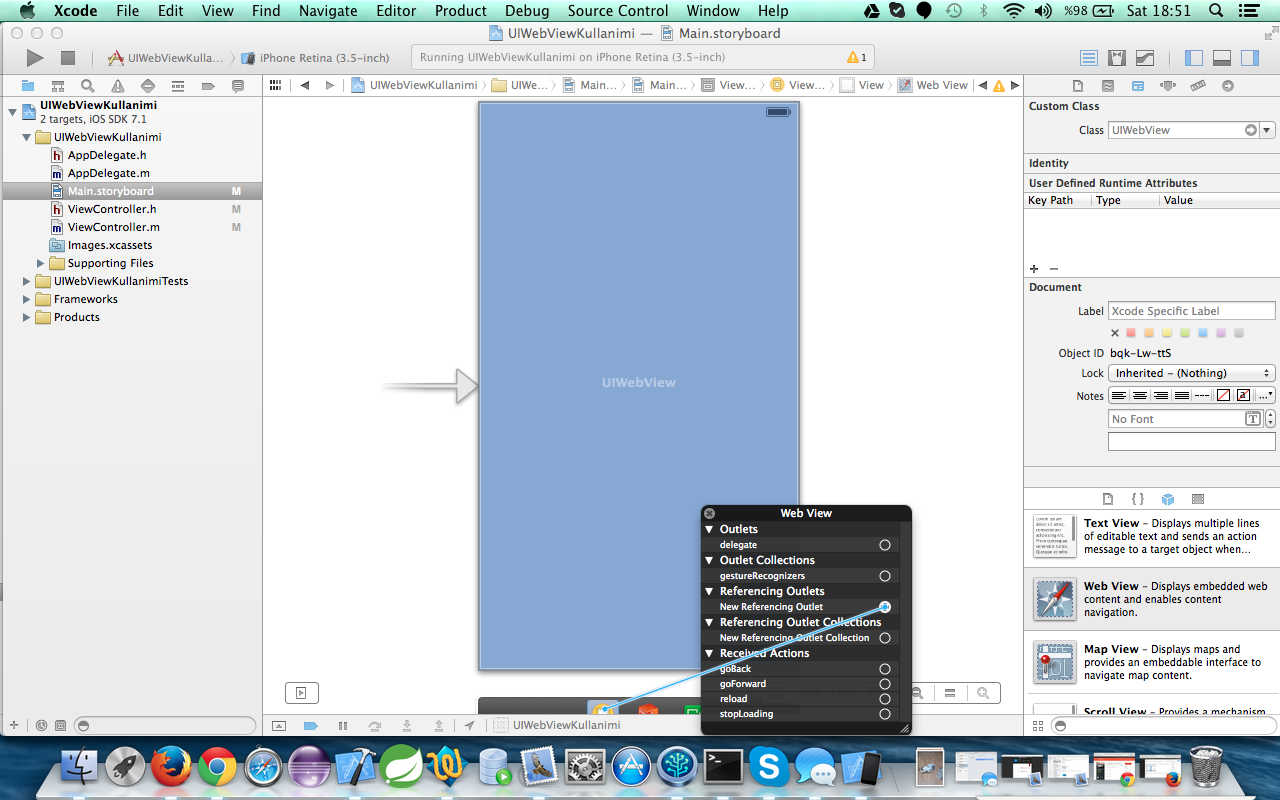Open the Product menu

pyautogui.click(x=461, y=11)
